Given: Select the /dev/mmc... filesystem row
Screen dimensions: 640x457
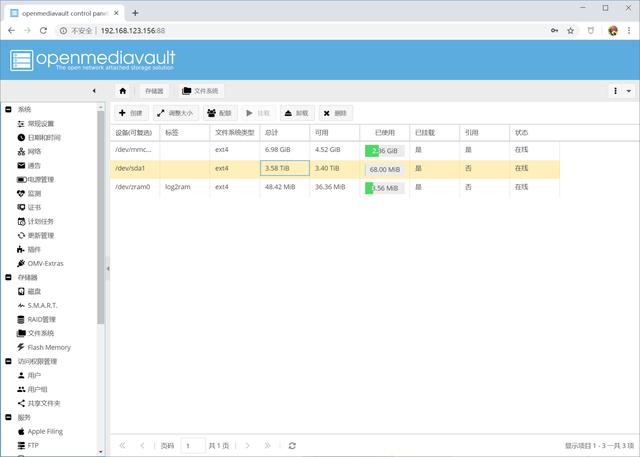Looking at the screenshot, I should pos(335,150).
